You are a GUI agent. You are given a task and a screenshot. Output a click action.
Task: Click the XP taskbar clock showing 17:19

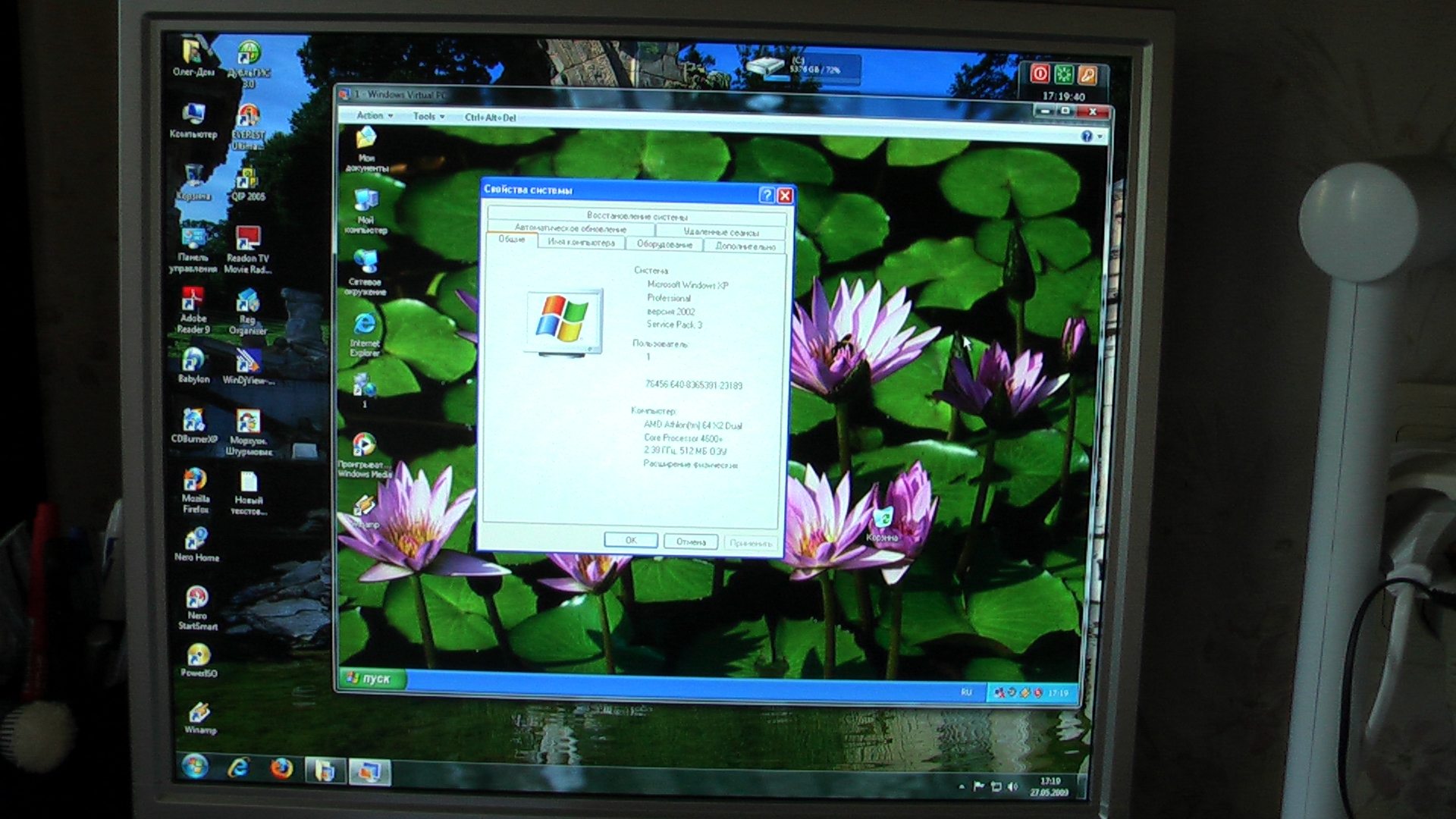(x=1059, y=693)
